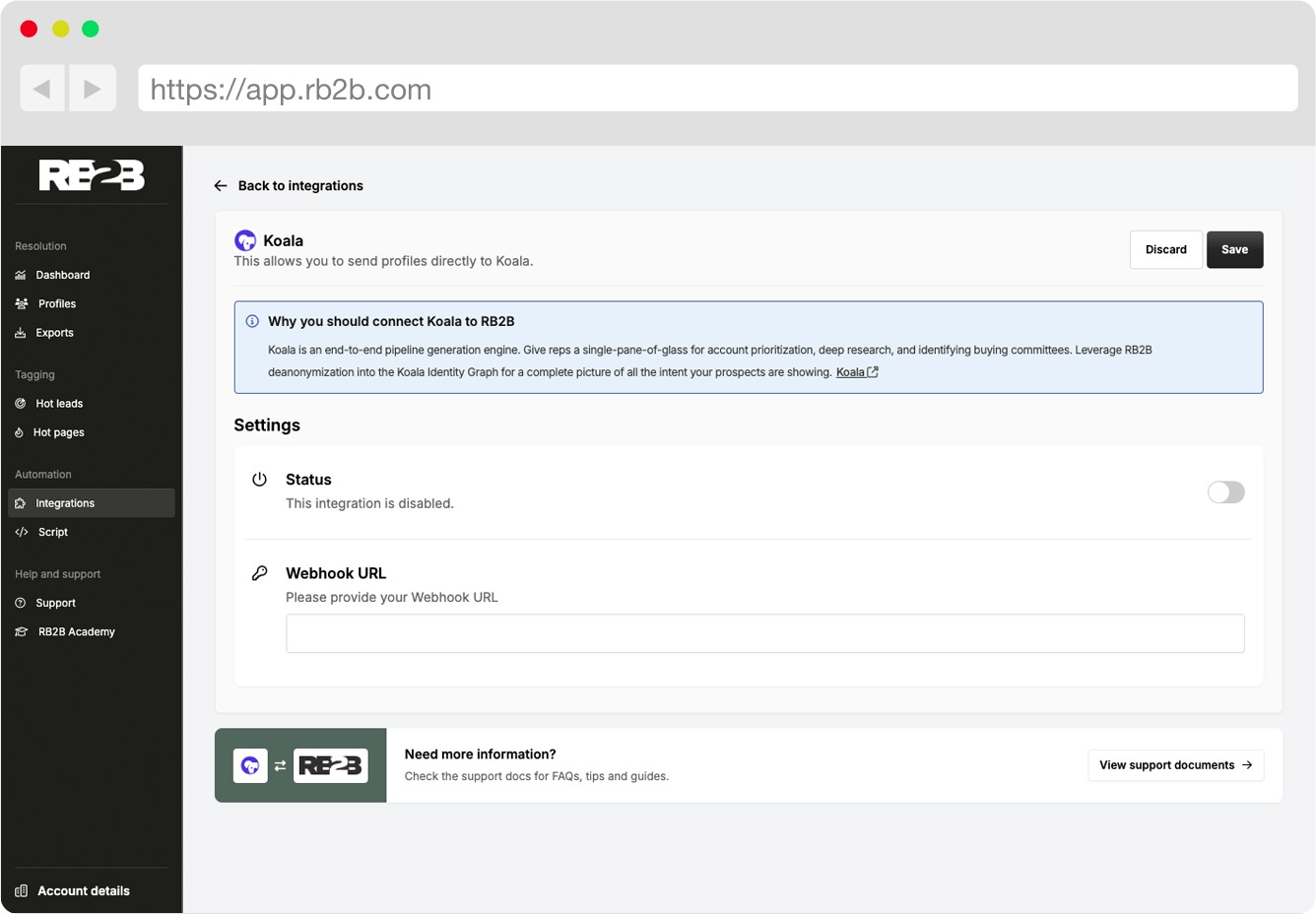Click 'This integration is disabled.' text

point(369,503)
